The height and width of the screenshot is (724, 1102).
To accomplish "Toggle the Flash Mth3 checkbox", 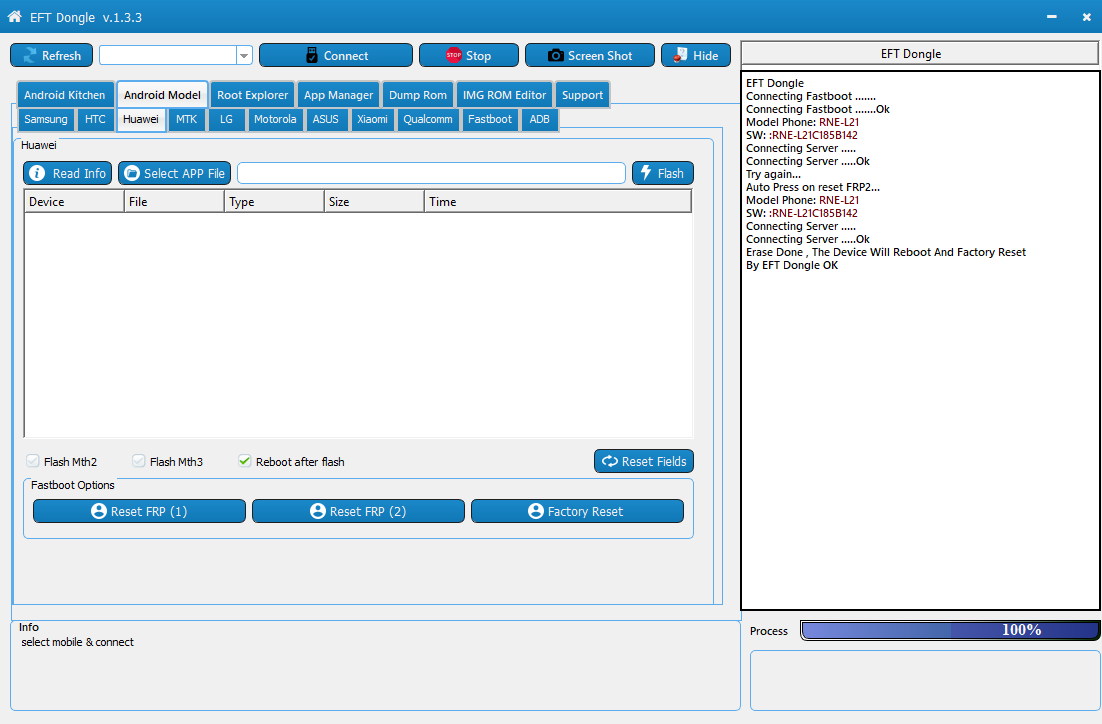I will [x=138, y=461].
